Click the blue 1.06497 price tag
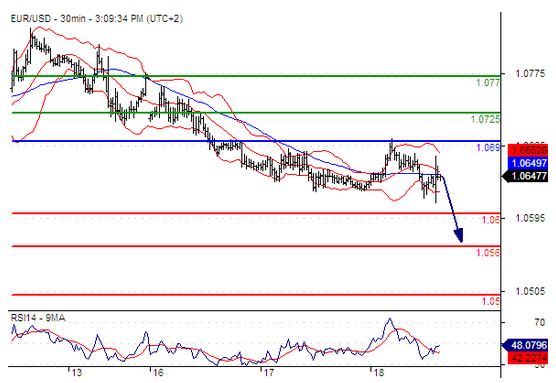556x383 pixels. [x=528, y=163]
